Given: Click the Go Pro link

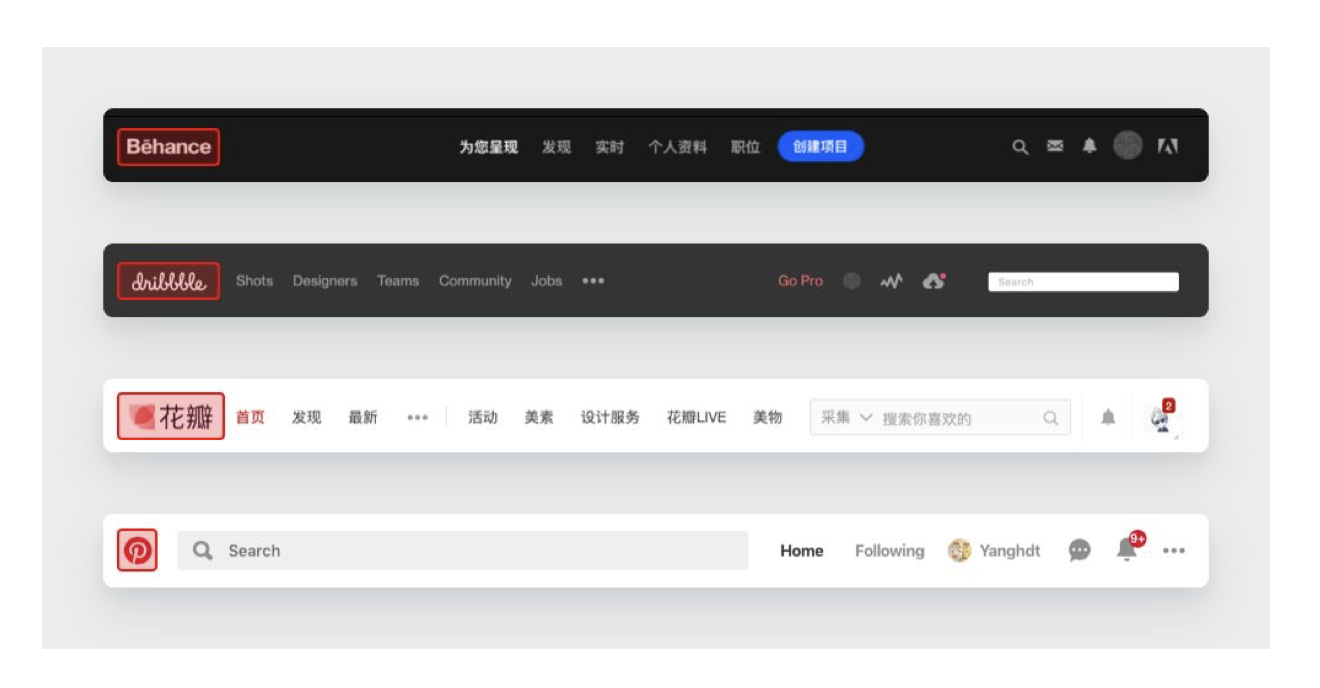Looking at the screenshot, I should pyautogui.click(x=800, y=281).
